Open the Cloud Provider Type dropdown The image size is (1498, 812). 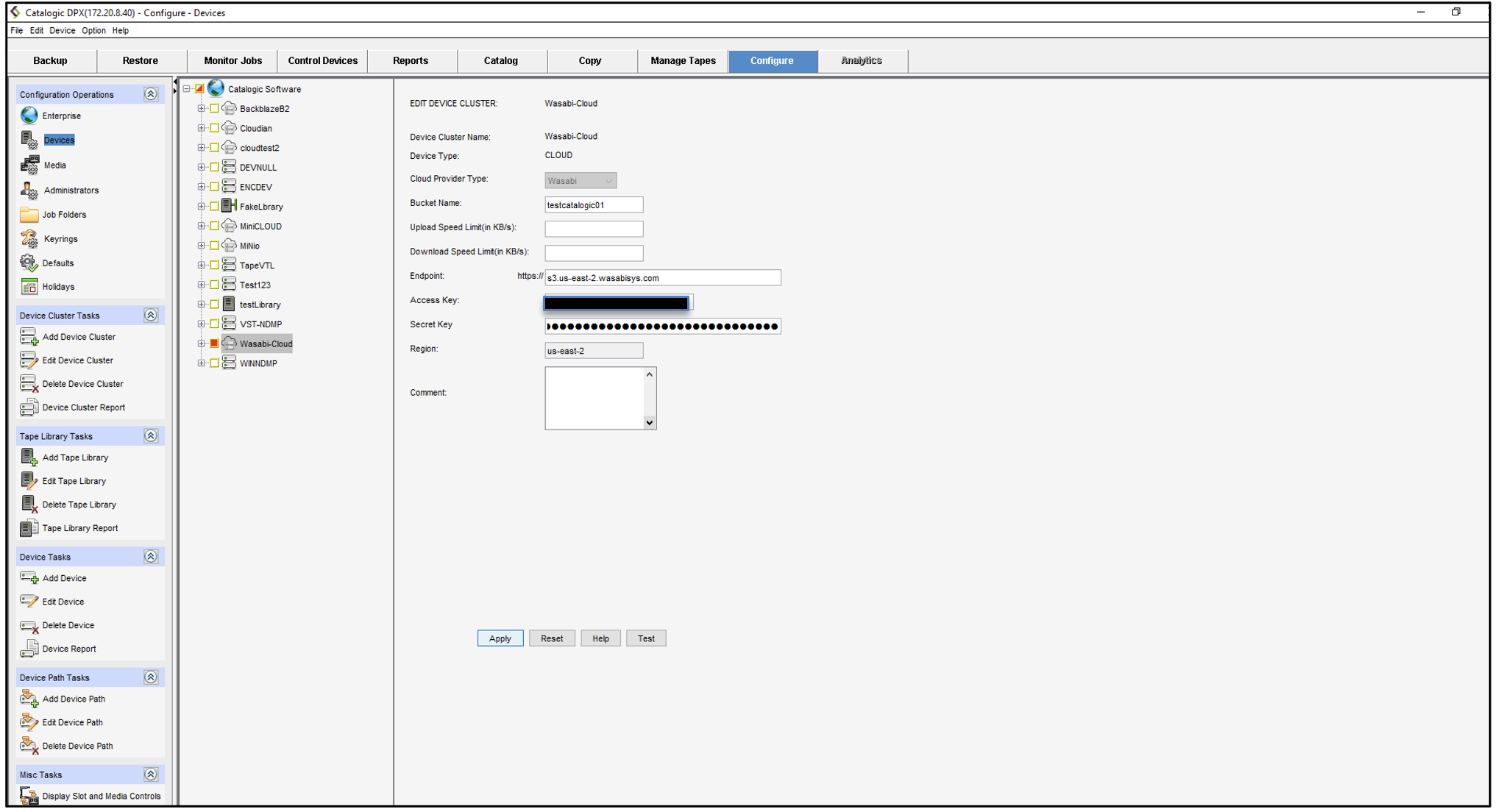pyautogui.click(x=581, y=181)
